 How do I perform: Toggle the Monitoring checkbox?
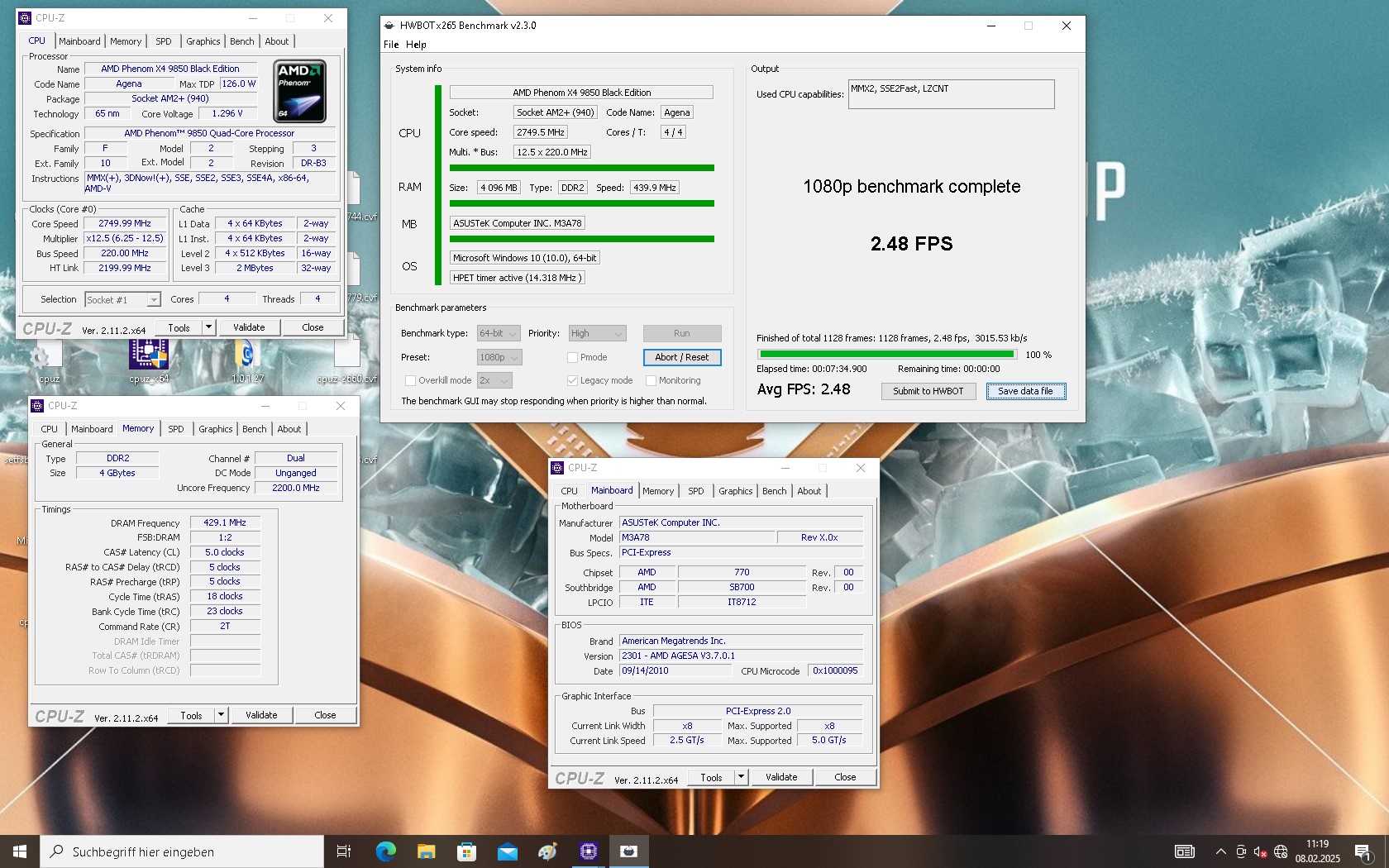click(651, 380)
